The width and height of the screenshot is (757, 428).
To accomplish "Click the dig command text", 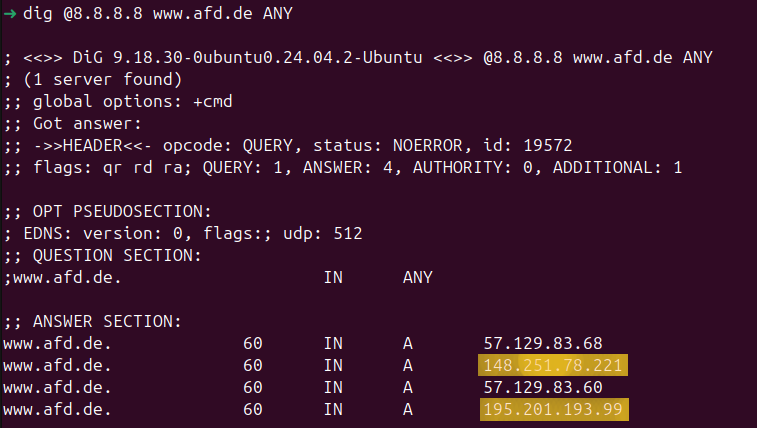I will pos(158,14).
